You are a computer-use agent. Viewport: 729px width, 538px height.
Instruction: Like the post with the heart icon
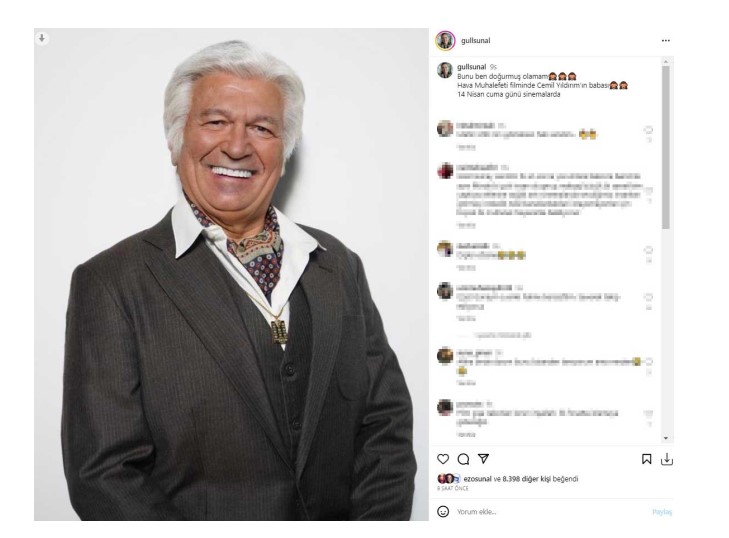tap(443, 459)
